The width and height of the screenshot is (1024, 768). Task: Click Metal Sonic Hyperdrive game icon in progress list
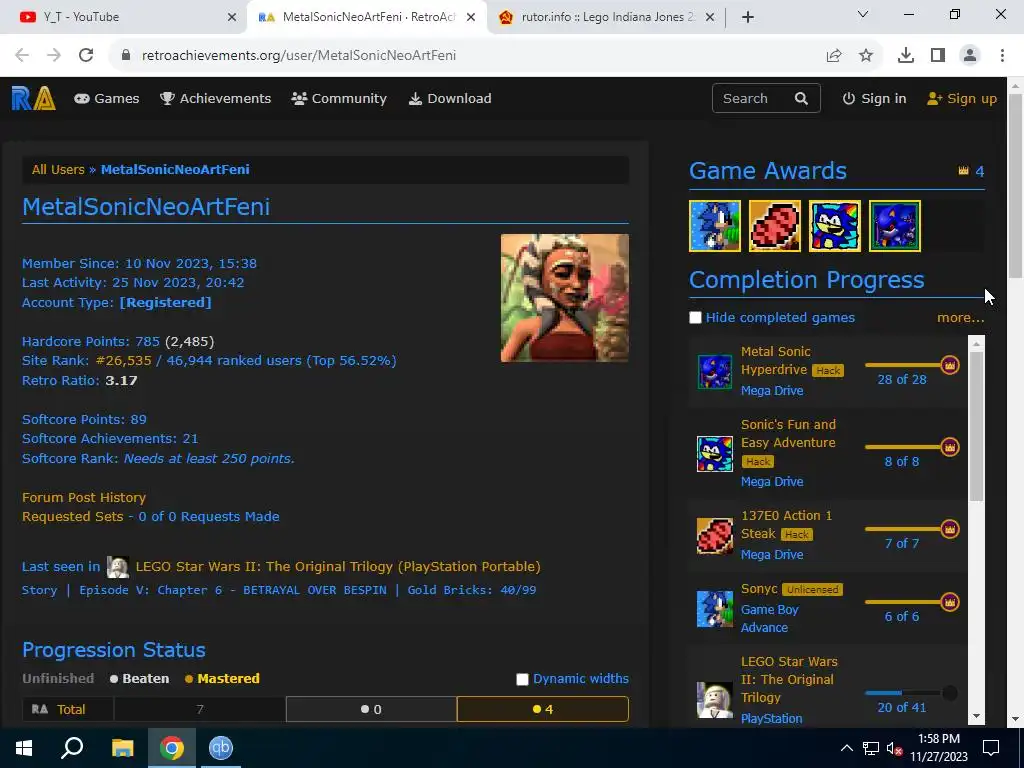(x=714, y=372)
